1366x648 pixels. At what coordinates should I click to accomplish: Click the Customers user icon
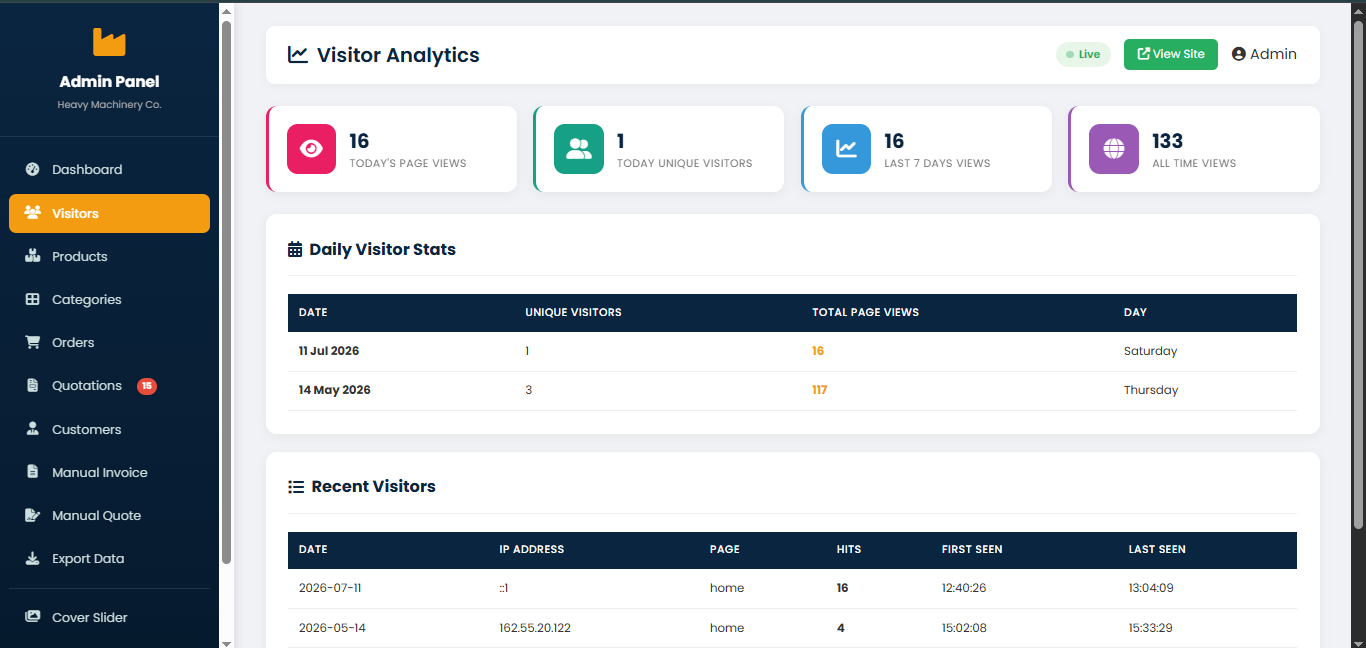point(32,429)
